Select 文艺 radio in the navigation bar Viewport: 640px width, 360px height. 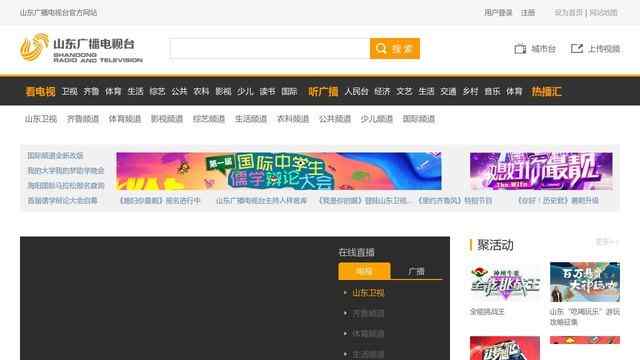(x=404, y=91)
